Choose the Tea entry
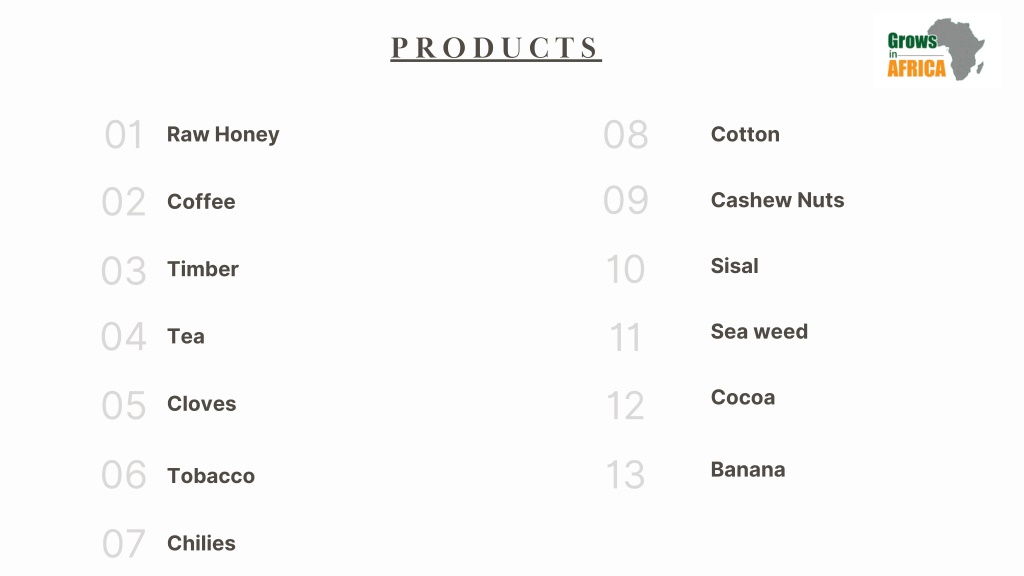 coord(186,336)
